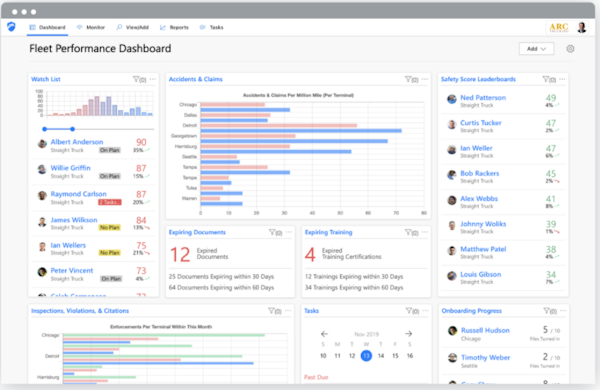
Task: Open Albert Anderson driver profile link
Action: [x=77, y=142]
